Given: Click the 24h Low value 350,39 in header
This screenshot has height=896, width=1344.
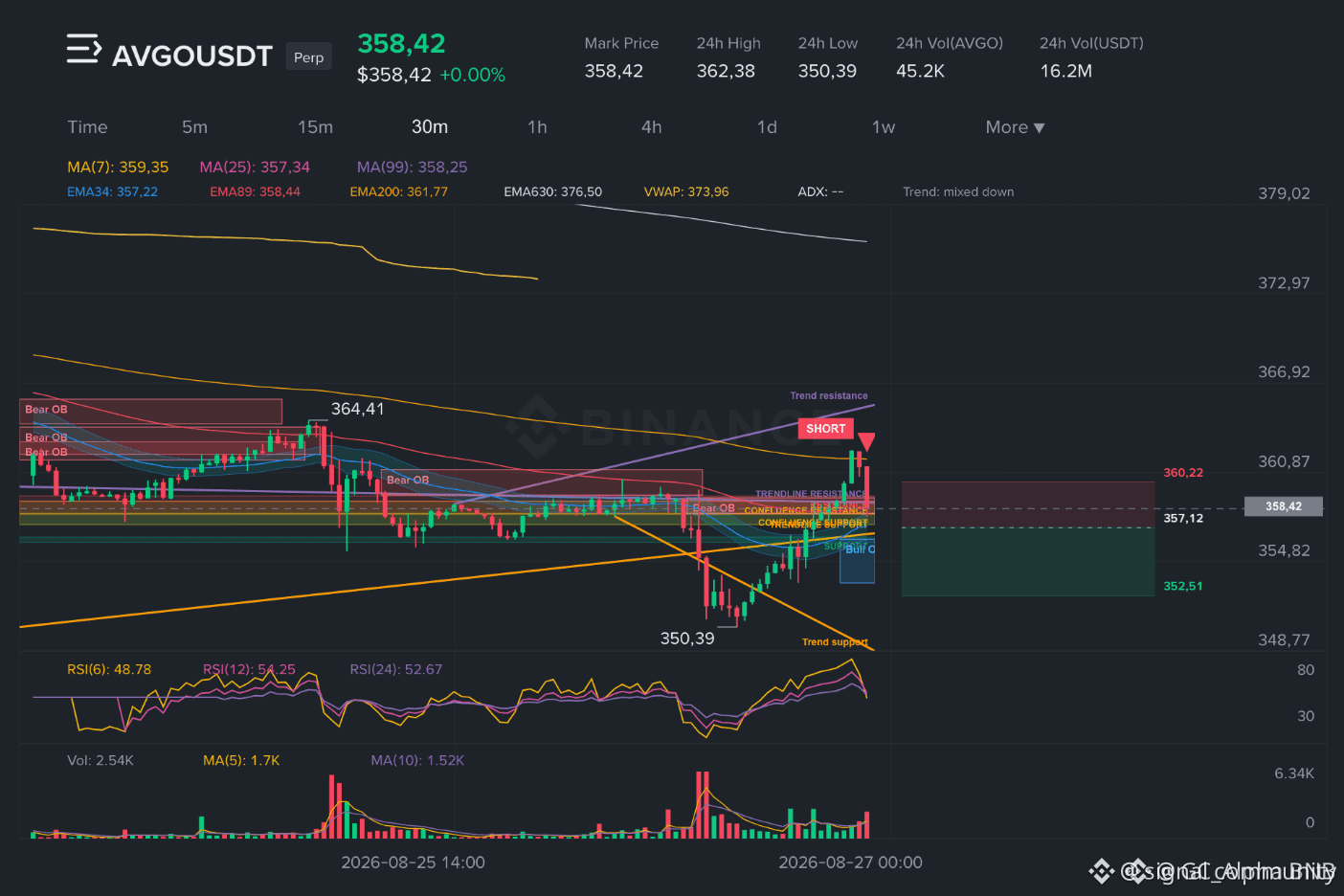Looking at the screenshot, I should click(827, 71).
